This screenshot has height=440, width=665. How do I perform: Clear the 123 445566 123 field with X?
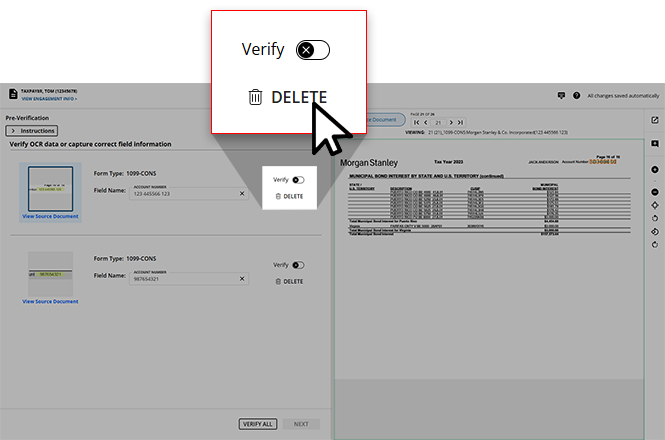coord(242,193)
